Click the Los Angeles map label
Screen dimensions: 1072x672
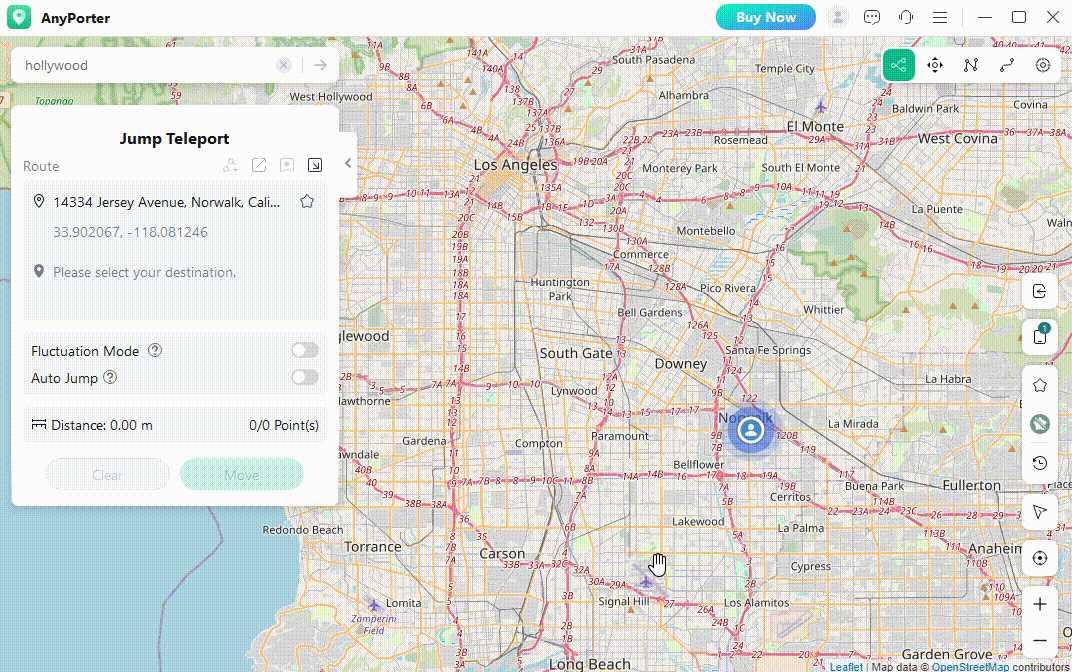515,165
